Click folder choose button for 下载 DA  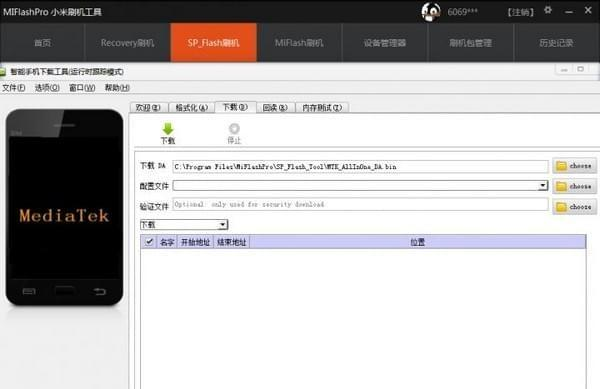[574, 166]
